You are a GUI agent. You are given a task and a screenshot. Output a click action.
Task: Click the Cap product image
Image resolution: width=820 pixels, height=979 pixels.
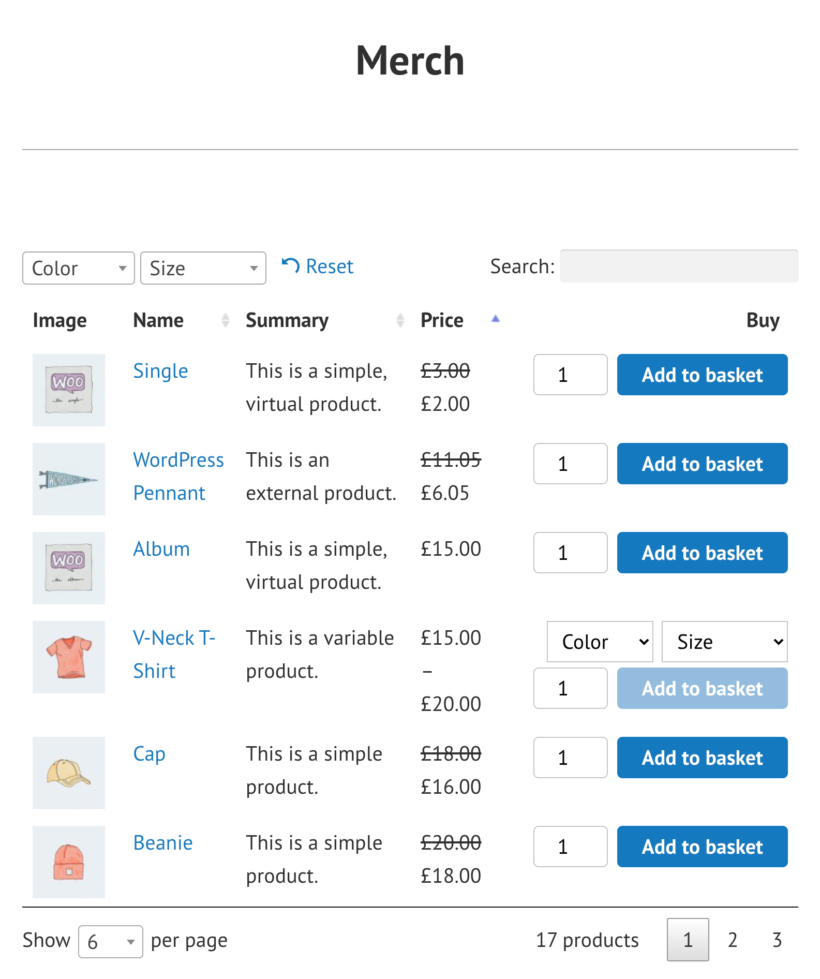pos(68,773)
